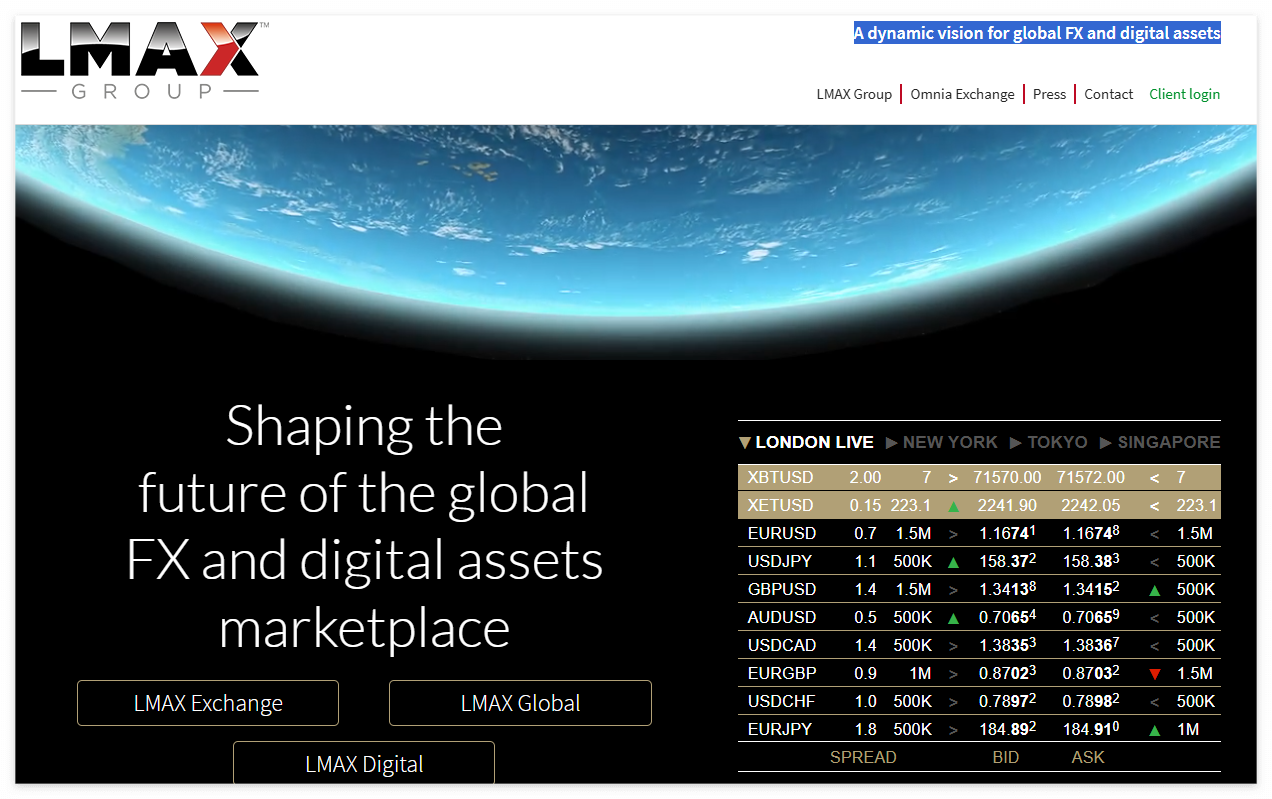Click the GBPUSD ask price 1.34152
Image resolution: width=1272 pixels, height=799 pixels.
coord(1091,589)
